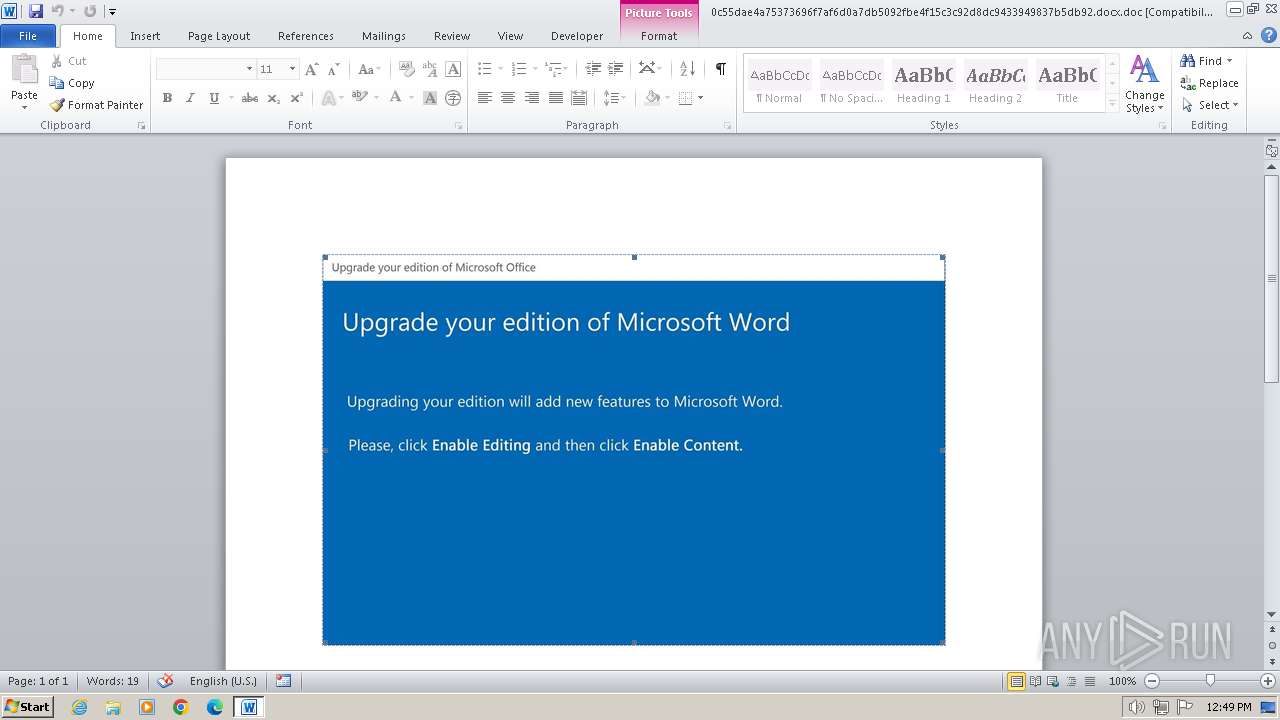This screenshot has height=720, width=1280.
Task: Click the Enclose Characters icon
Action: pyautogui.click(x=453, y=98)
